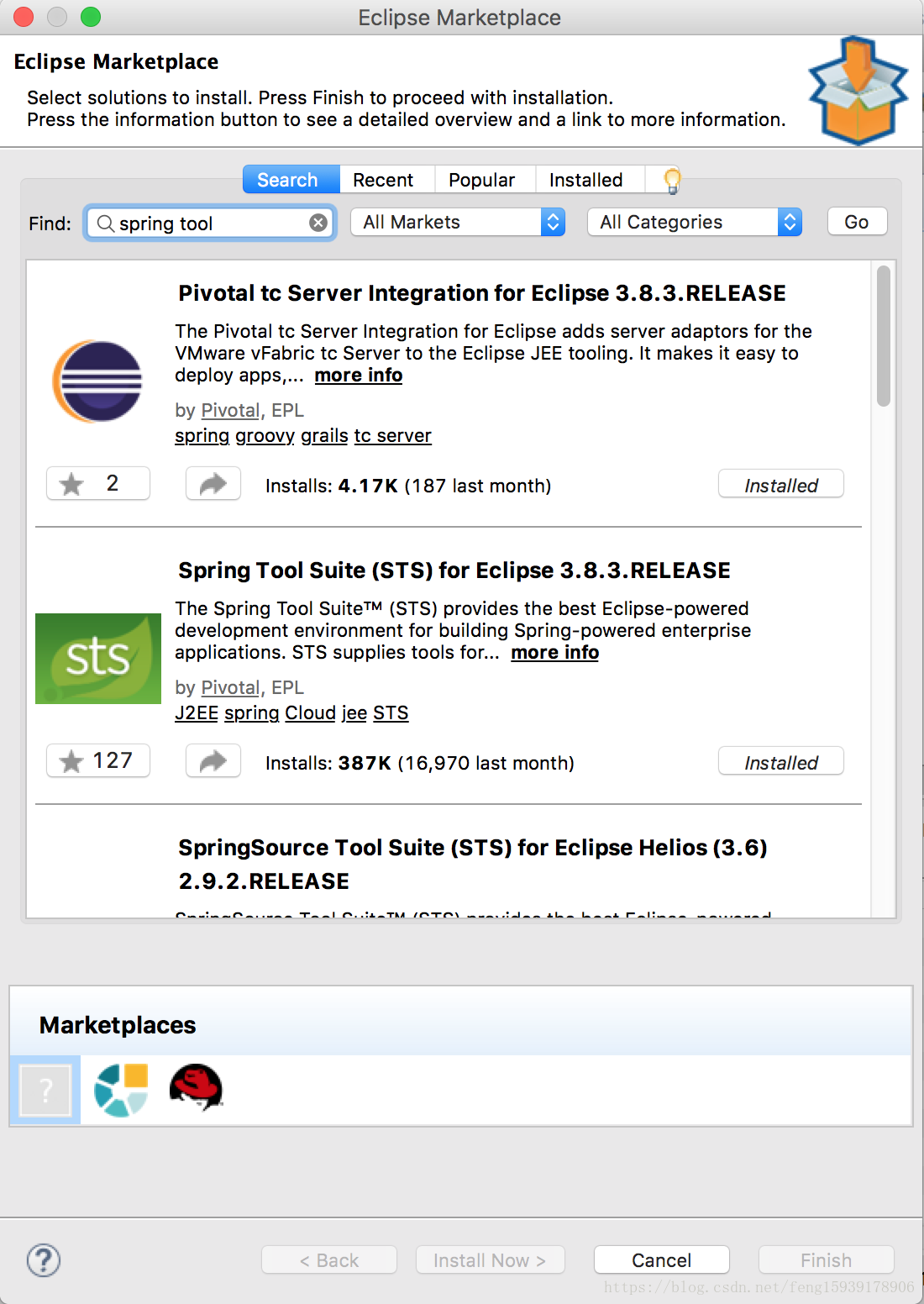This screenshot has width=924, height=1304.
Task: Open more info for Spring Tool Suite
Action: pyautogui.click(x=555, y=653)
